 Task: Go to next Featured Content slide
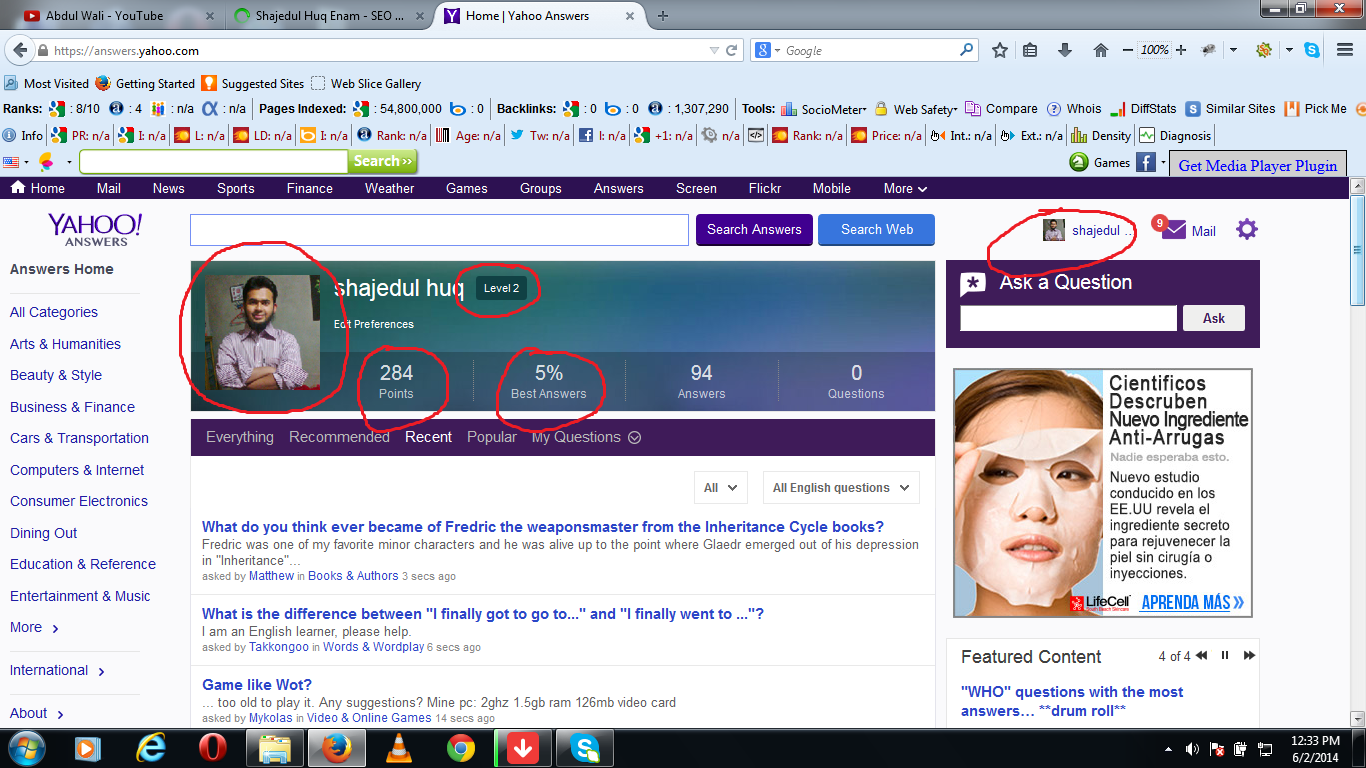pos(1249,656)
